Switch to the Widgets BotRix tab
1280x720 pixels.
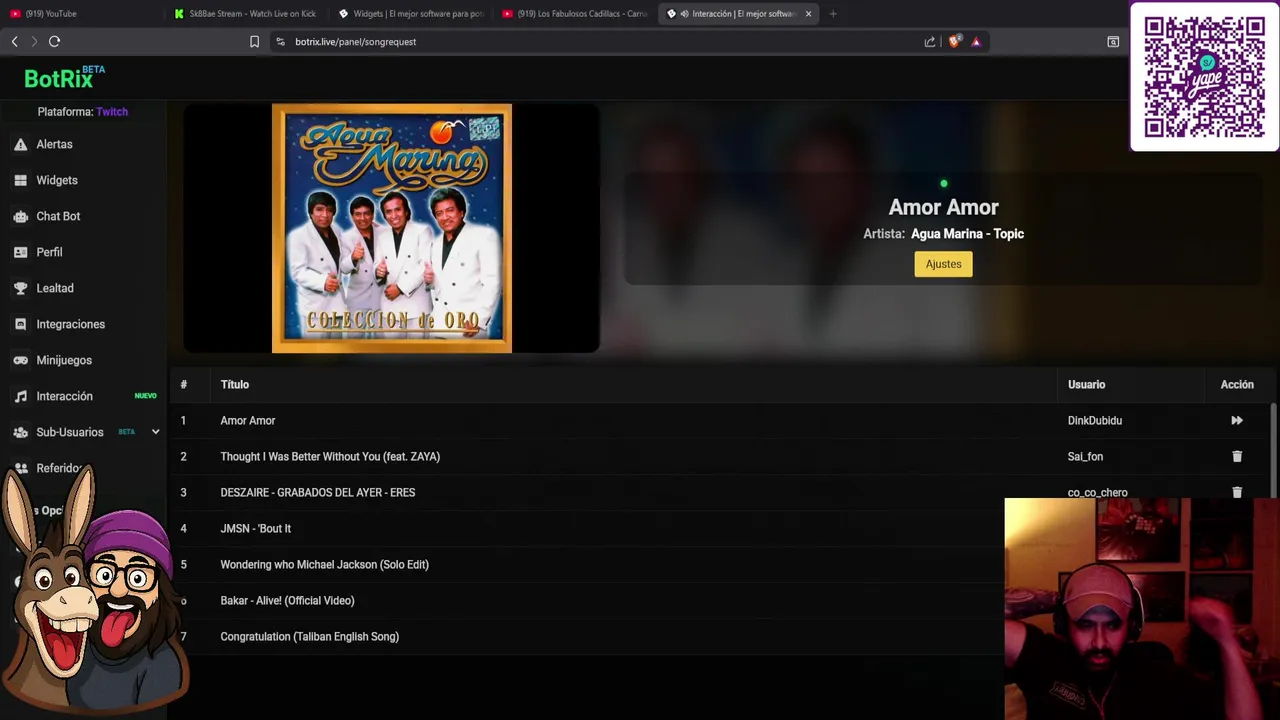(x=410, y=14)
